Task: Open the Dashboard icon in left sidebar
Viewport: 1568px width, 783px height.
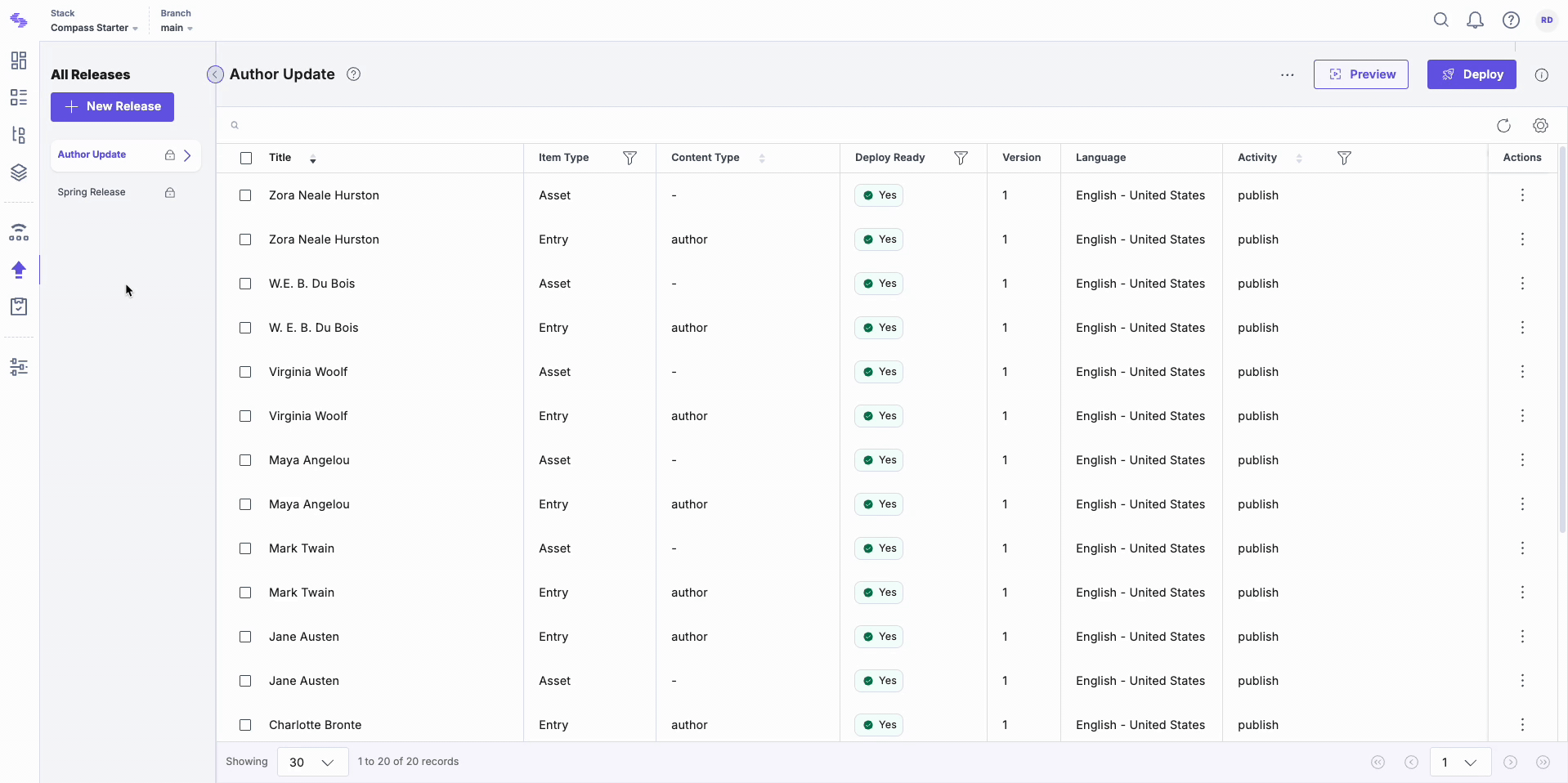Action: pyautogui.click(x=19, y=60)
